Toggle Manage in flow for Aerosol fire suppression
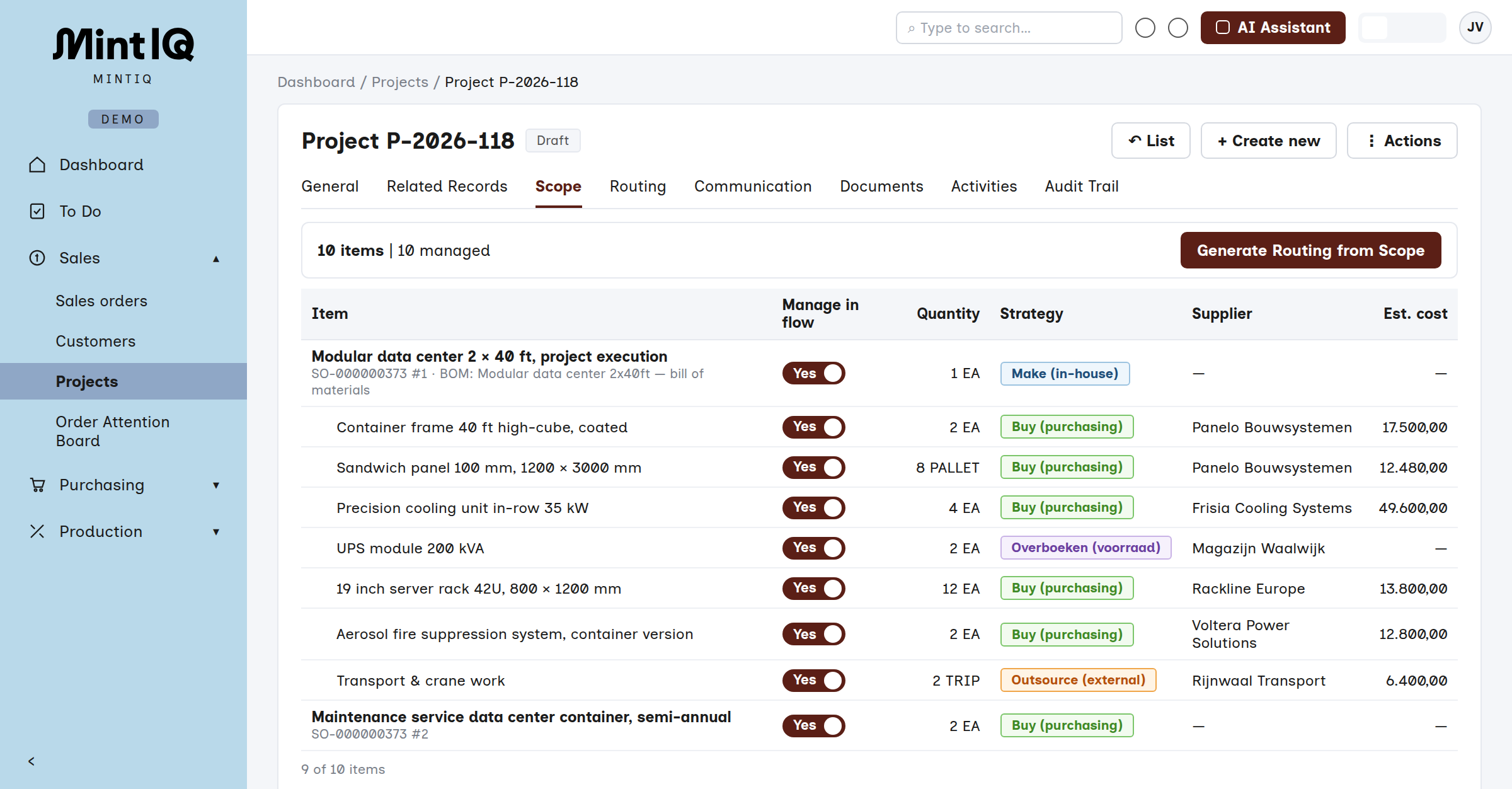1512x789 pixels. point(814,634)
